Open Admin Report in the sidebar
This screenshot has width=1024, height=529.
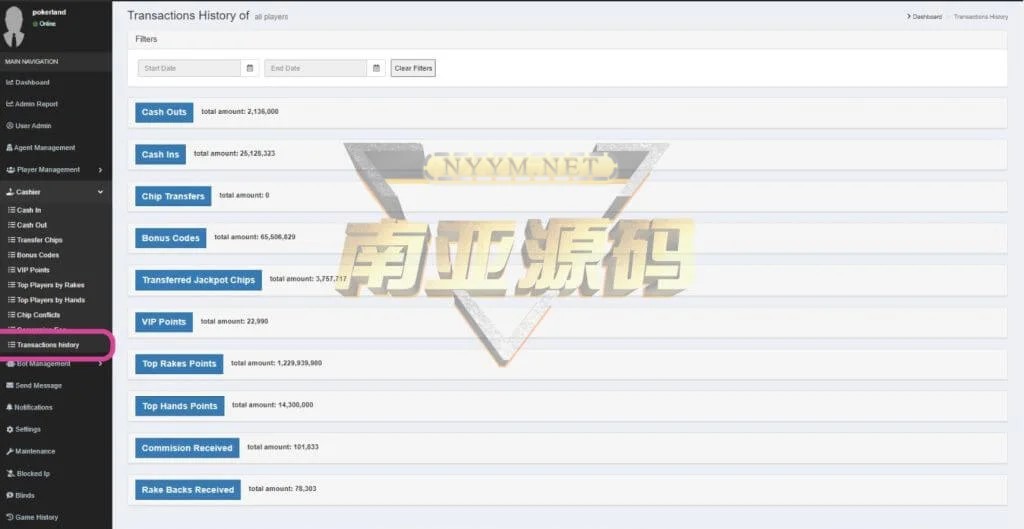click(x=36, y=104)
